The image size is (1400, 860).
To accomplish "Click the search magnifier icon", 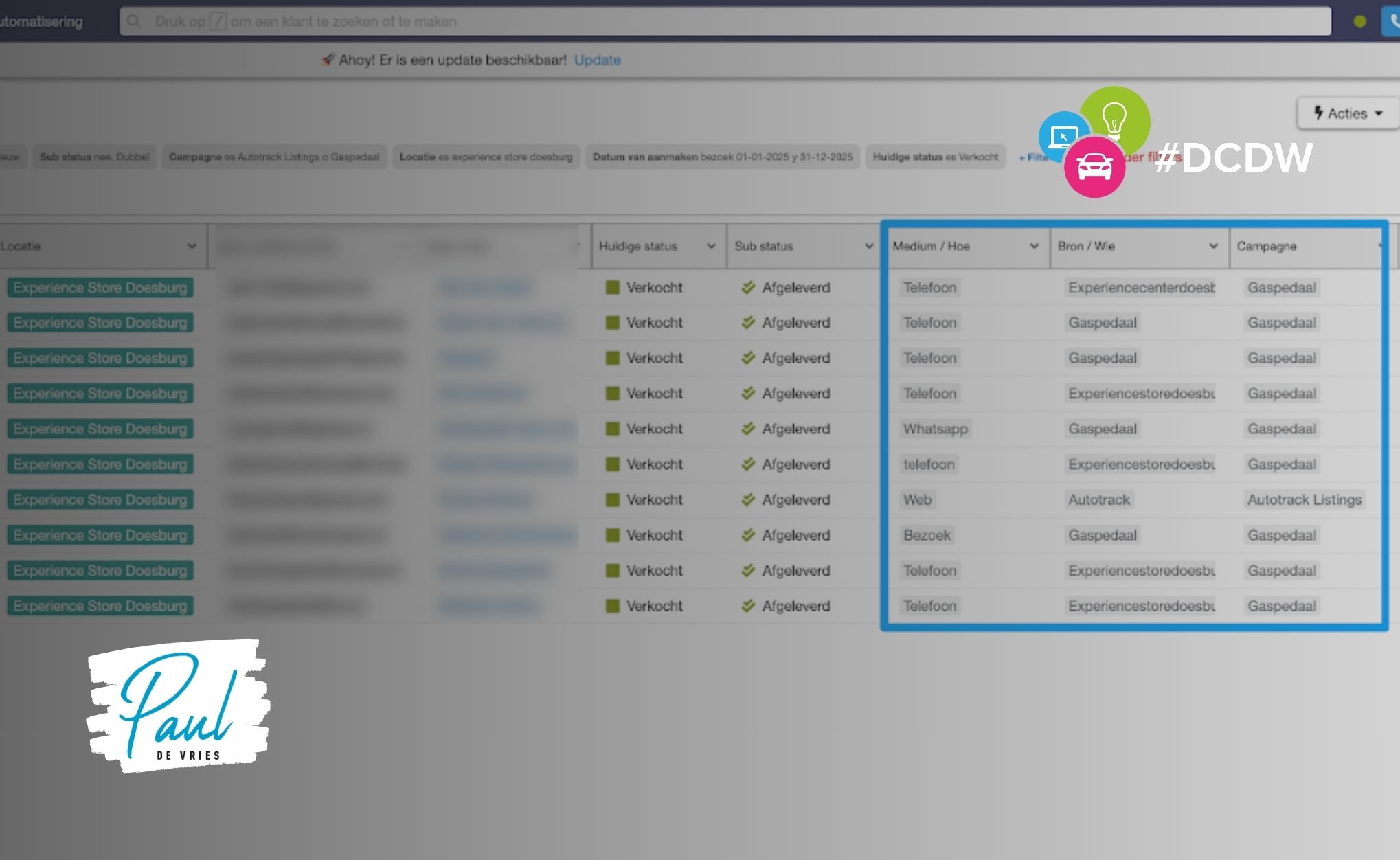I will 134,22.
